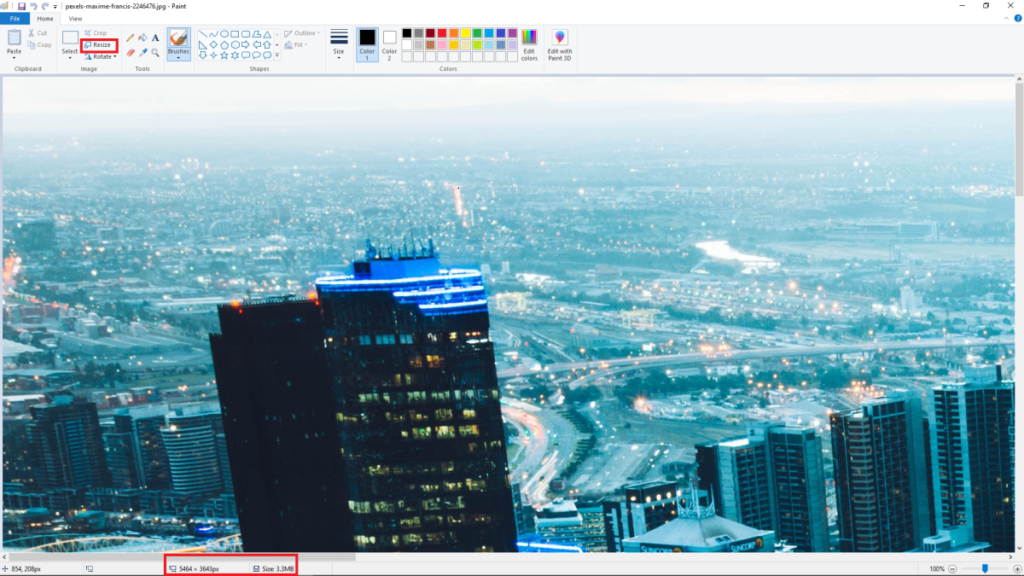Select Color 2 background box
Viewport: 1024px width, 576px height.
(x=389, y=43)
